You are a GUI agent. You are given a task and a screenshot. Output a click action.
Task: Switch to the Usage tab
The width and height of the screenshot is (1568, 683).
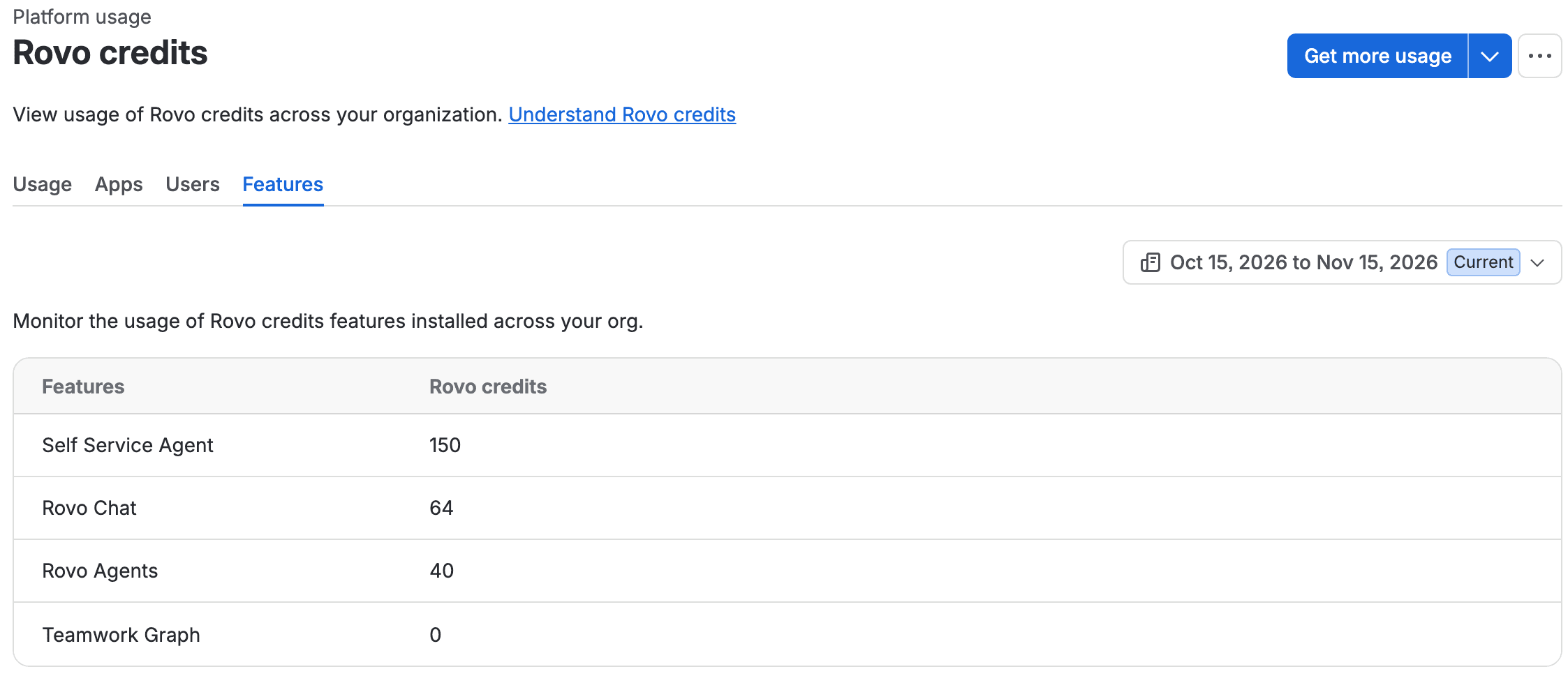pyautogui.click(x=43, y=184)
